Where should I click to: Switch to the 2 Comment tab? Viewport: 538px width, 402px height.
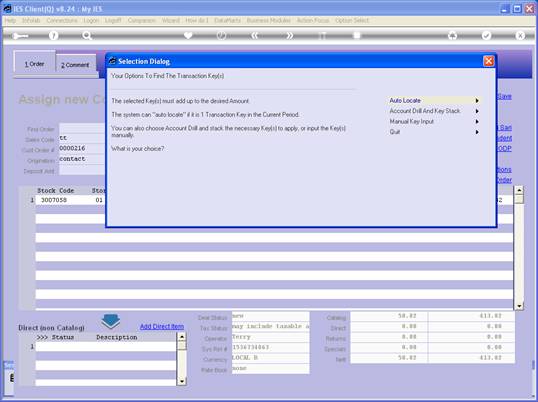tap(75, 64)
